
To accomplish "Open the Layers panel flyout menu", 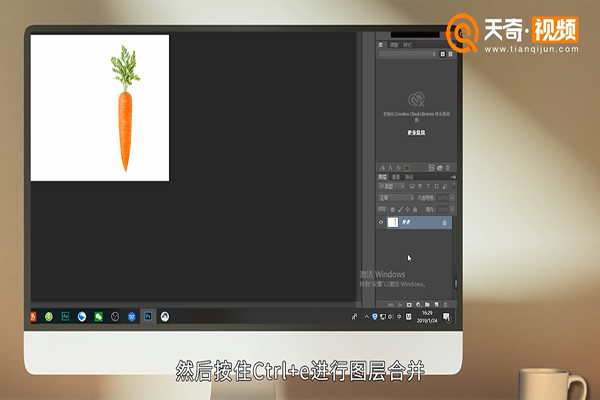I will pos(453,177).
